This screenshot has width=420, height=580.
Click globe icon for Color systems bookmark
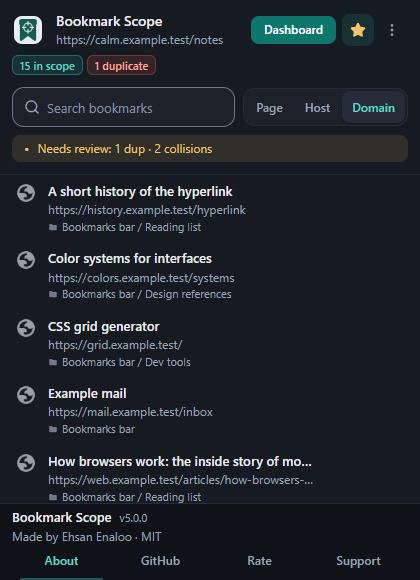click(26, 260)
